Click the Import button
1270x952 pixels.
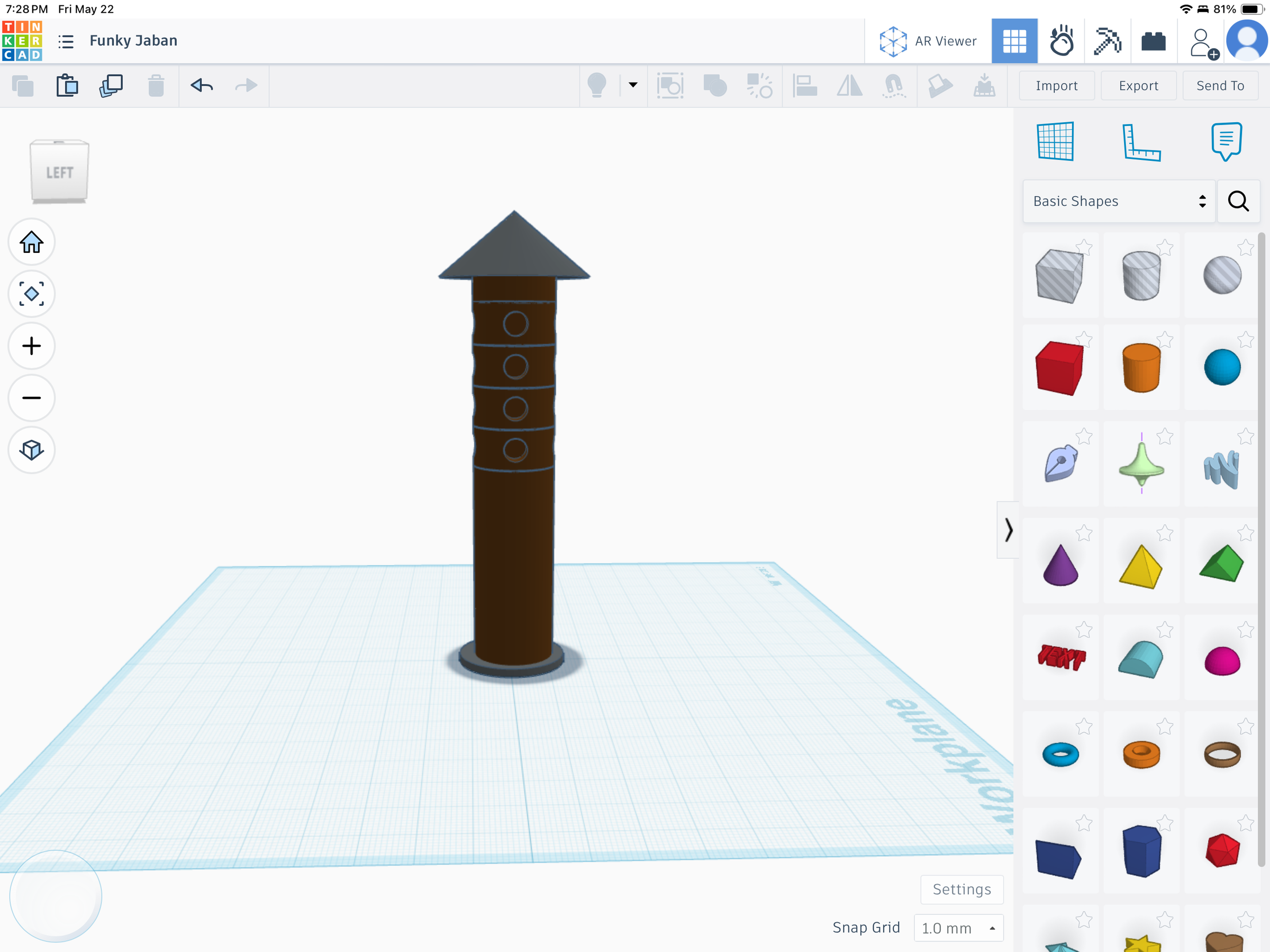pos(1056,86)
